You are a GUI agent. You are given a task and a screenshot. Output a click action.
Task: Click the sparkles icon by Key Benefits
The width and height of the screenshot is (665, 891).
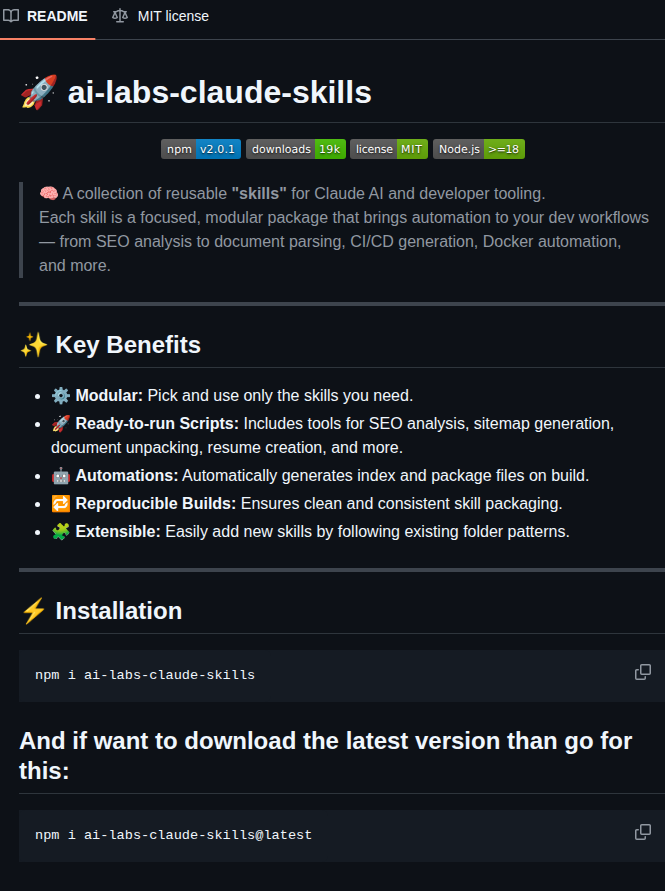pos(34,345)
